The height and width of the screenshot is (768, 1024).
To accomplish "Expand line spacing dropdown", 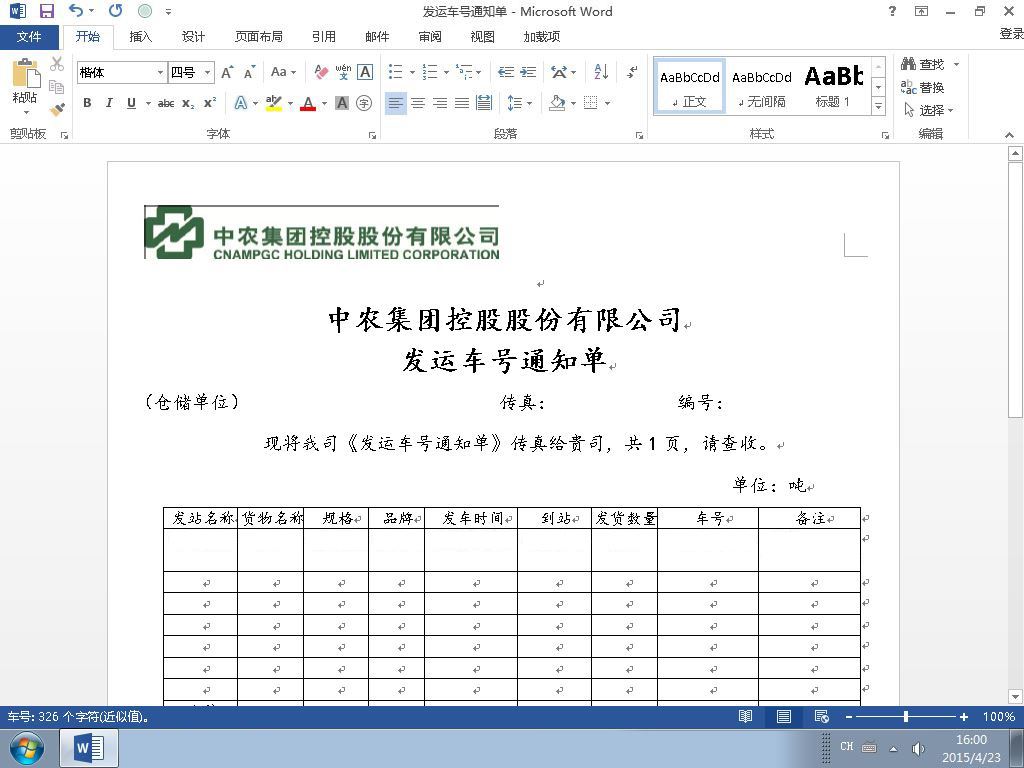I will (520, 103).
